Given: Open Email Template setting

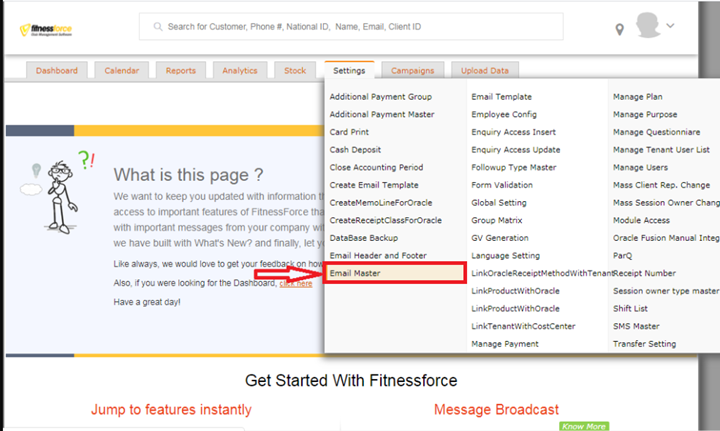Looking at the screenshot, I should tap(501, 97).
